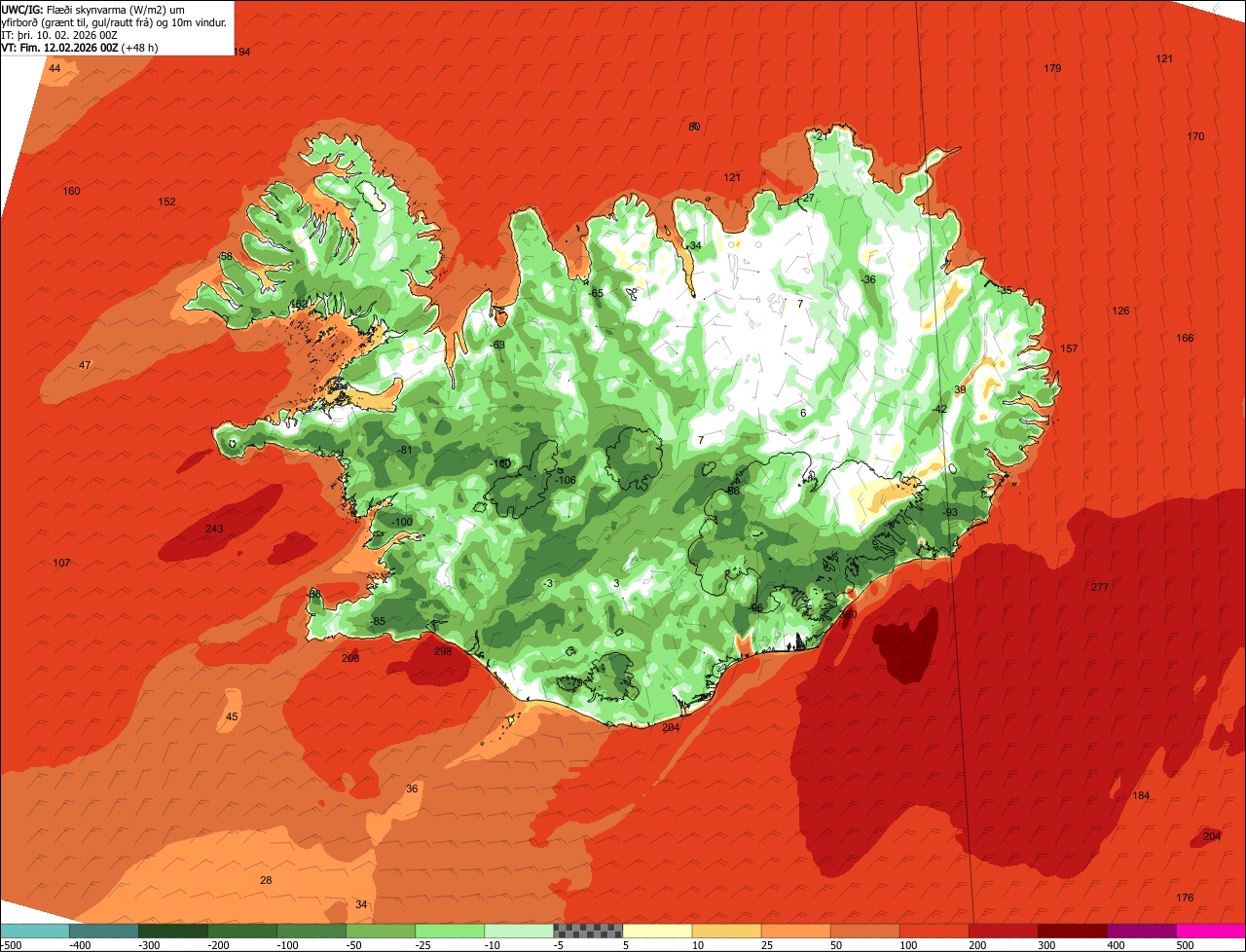Click the map value 277 southeast of Iceland

(x=1100, y=587)
